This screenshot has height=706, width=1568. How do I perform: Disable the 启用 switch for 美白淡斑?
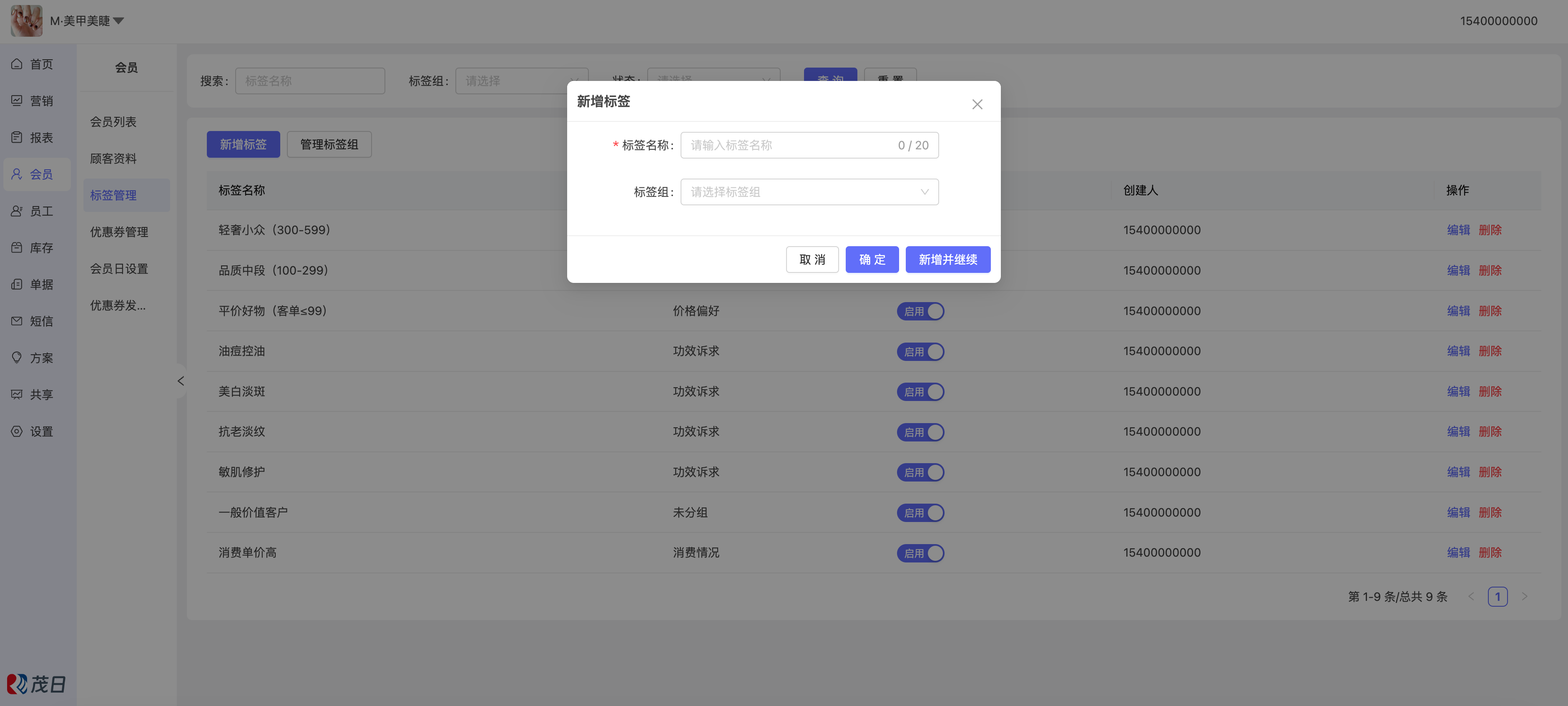point(920,392)
